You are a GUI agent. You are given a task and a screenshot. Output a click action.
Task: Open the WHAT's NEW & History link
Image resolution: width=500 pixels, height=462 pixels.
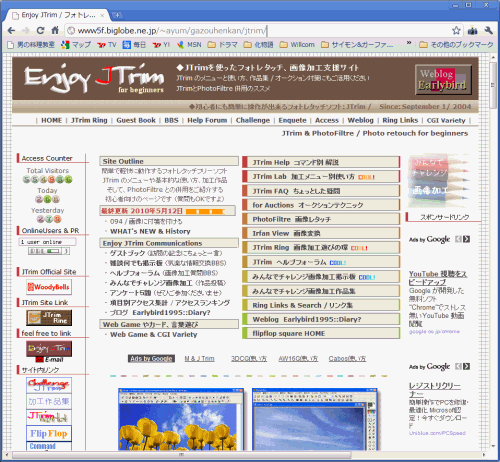pos(150,231)
